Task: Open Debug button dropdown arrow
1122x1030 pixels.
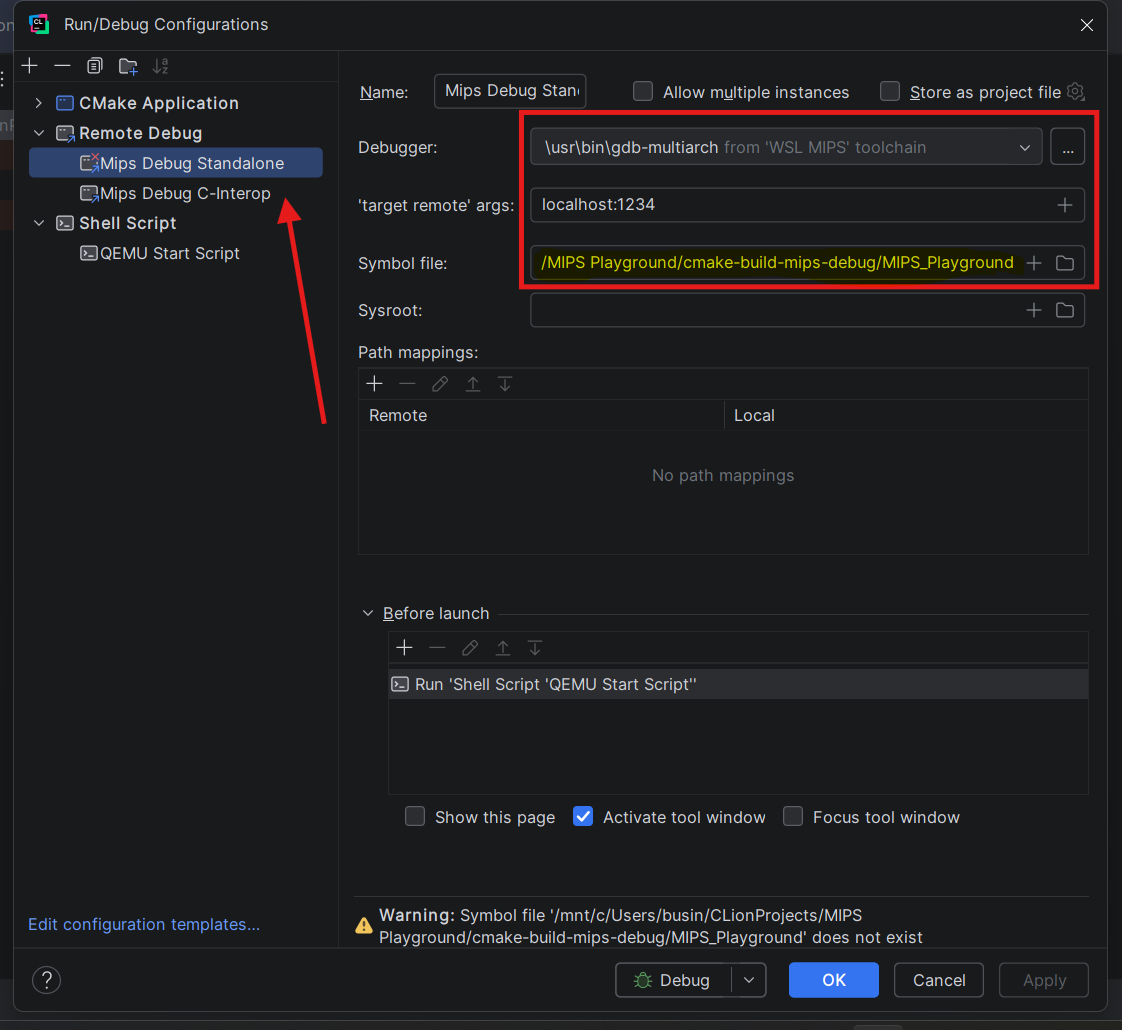Action: point(748,980)
